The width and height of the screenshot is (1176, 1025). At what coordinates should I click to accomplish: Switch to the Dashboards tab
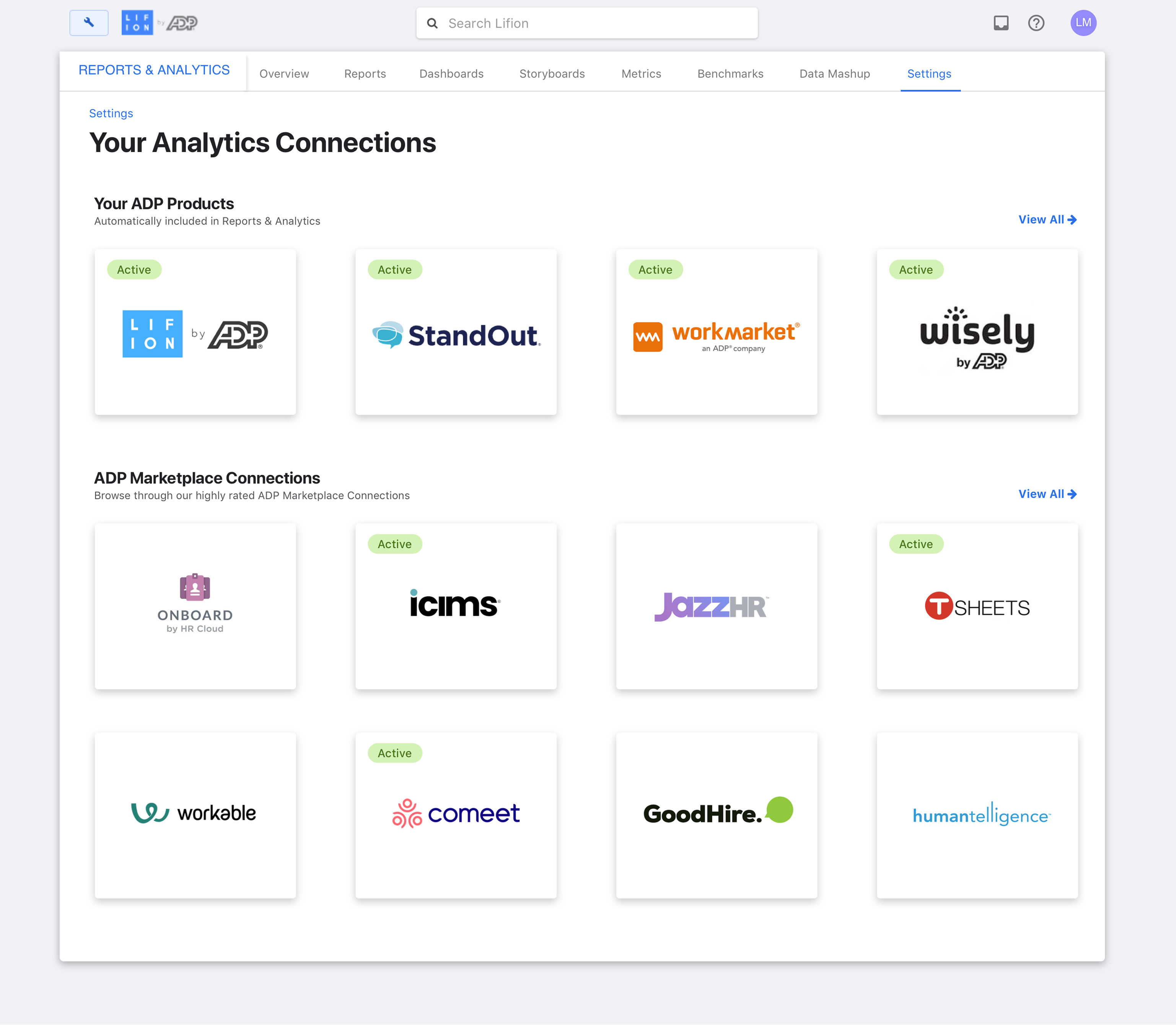(x=451, y=74)
